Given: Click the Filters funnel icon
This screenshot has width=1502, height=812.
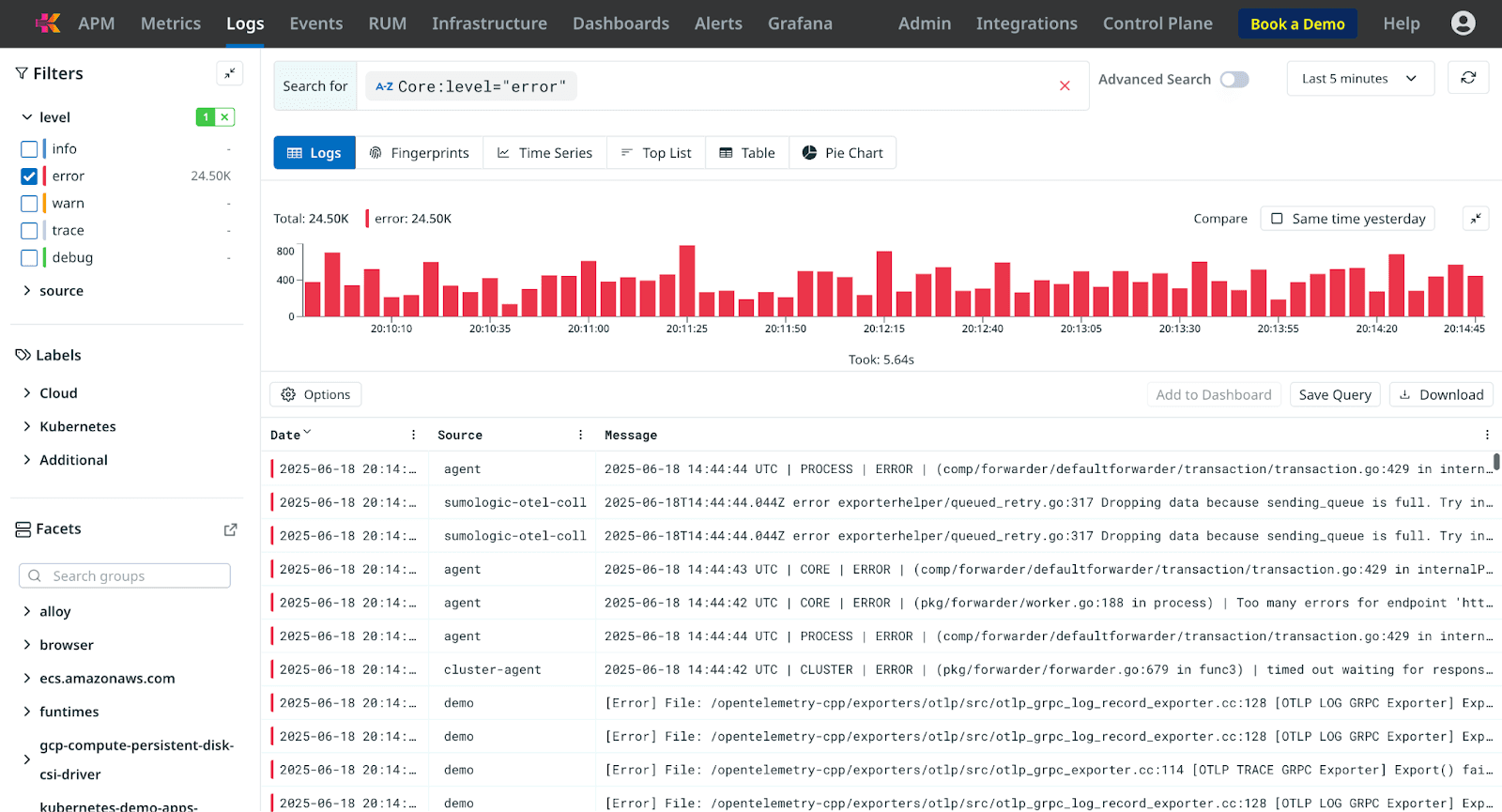Looking at the screenshot, I should [22, 73].
